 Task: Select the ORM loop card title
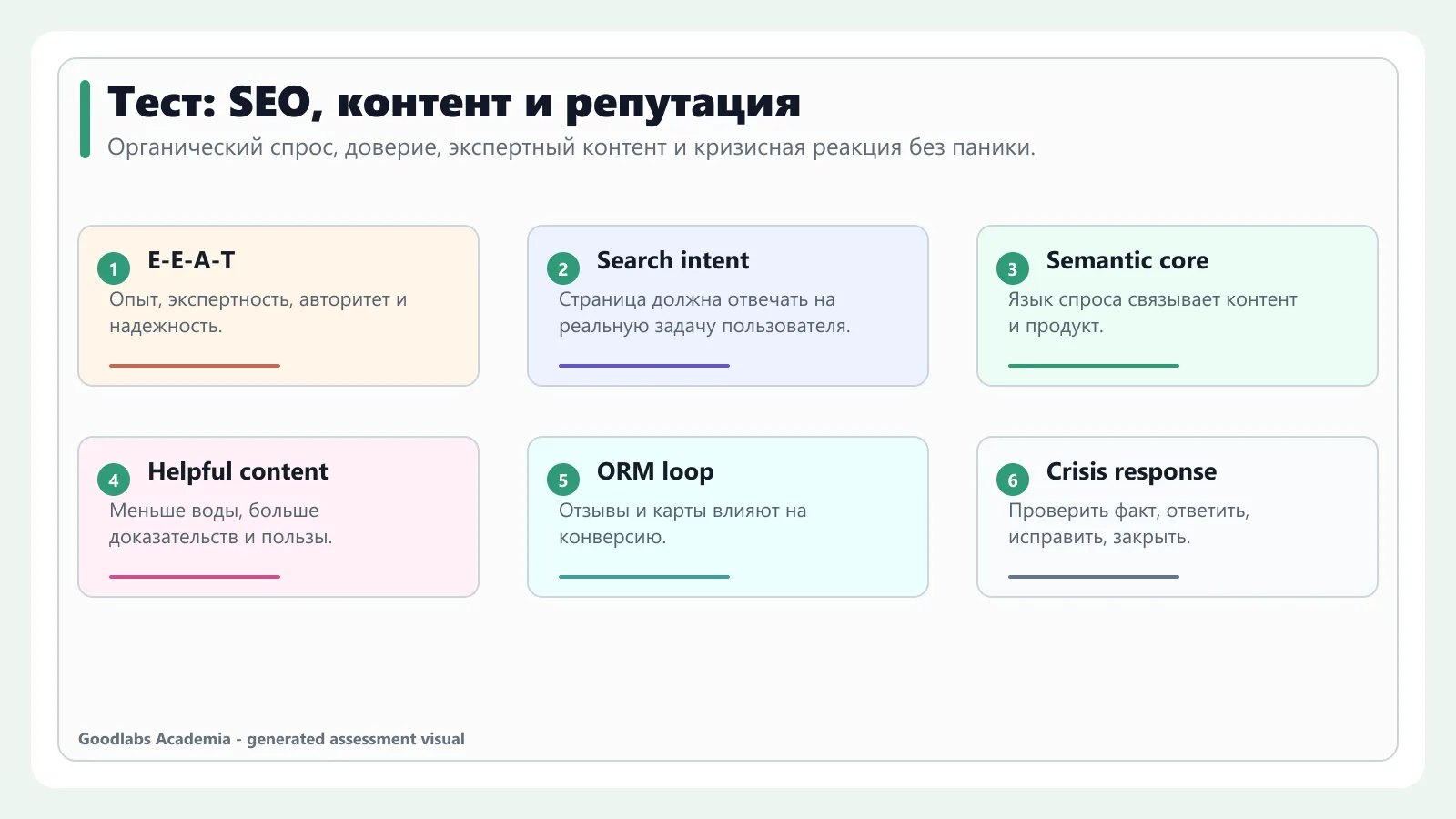click(655, 471)
